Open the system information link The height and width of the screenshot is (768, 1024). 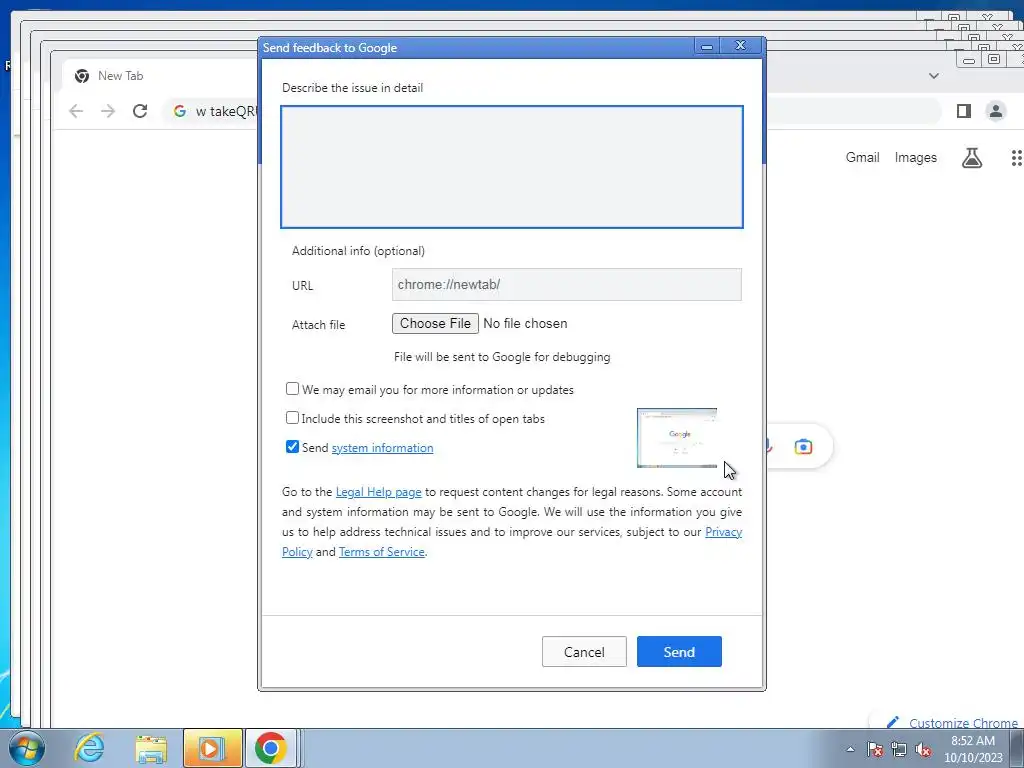(383, 448)
